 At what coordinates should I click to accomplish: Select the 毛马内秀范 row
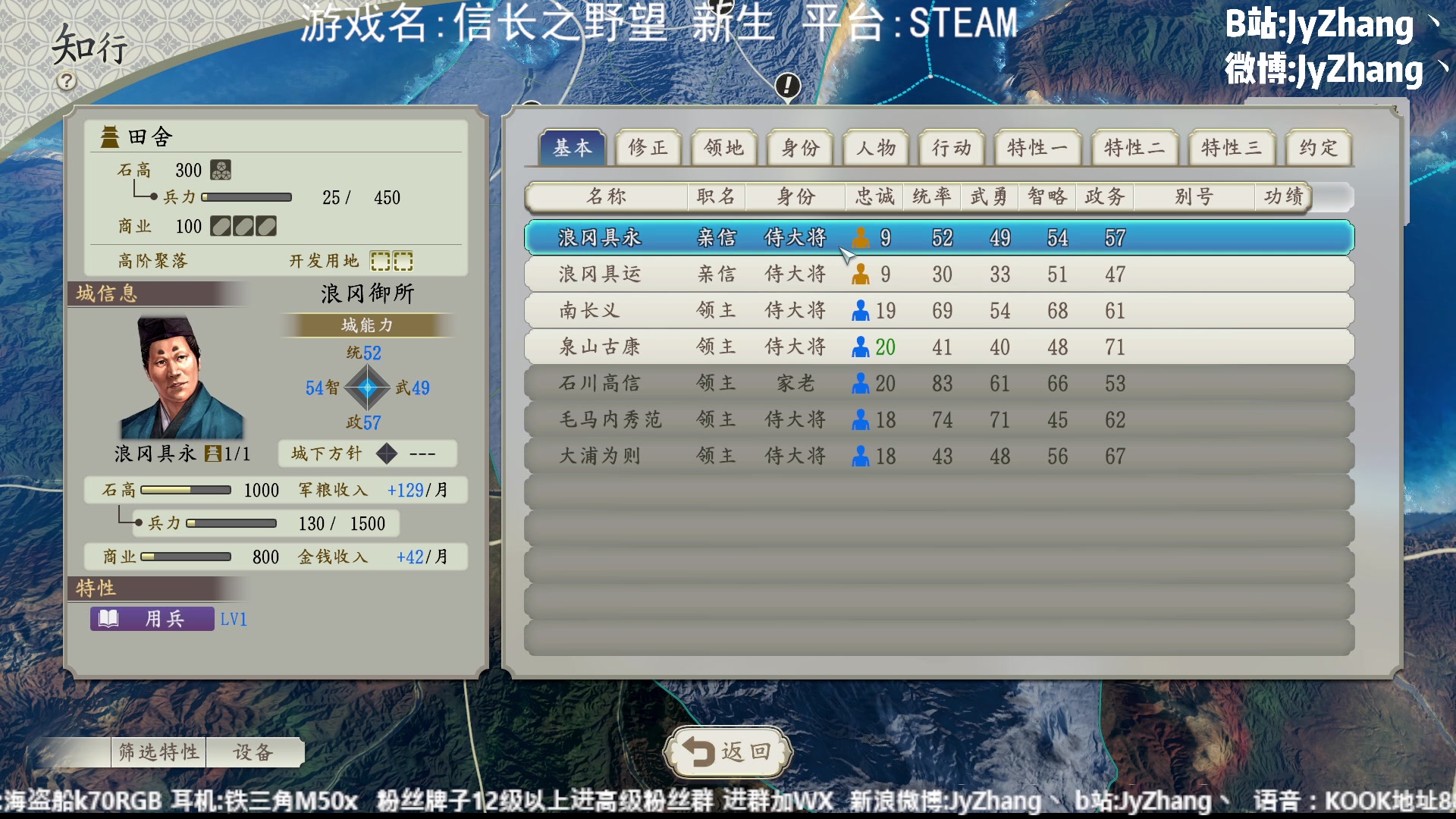939,420
